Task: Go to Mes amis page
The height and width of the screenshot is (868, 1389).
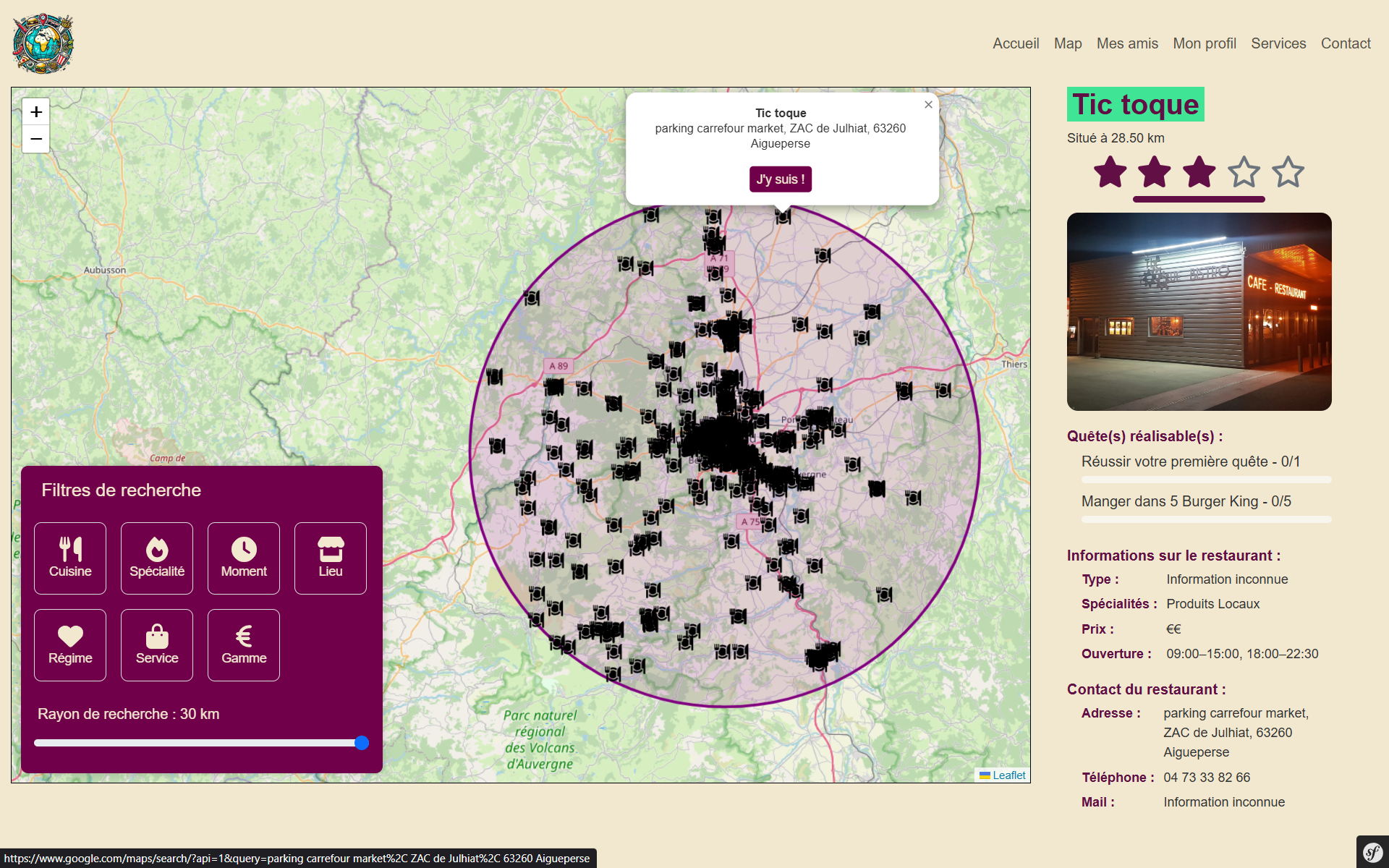Action: (1127, 43)
